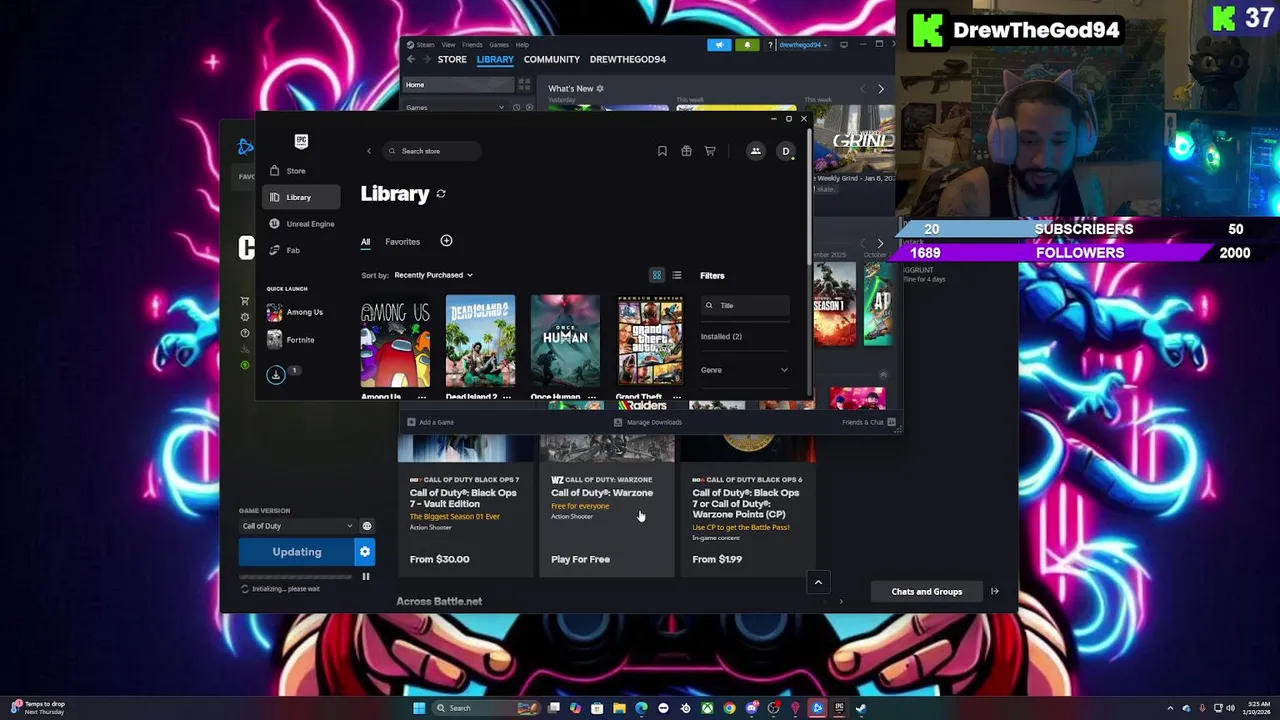Open Friends menu in Steam

click(x=472, y=45)
